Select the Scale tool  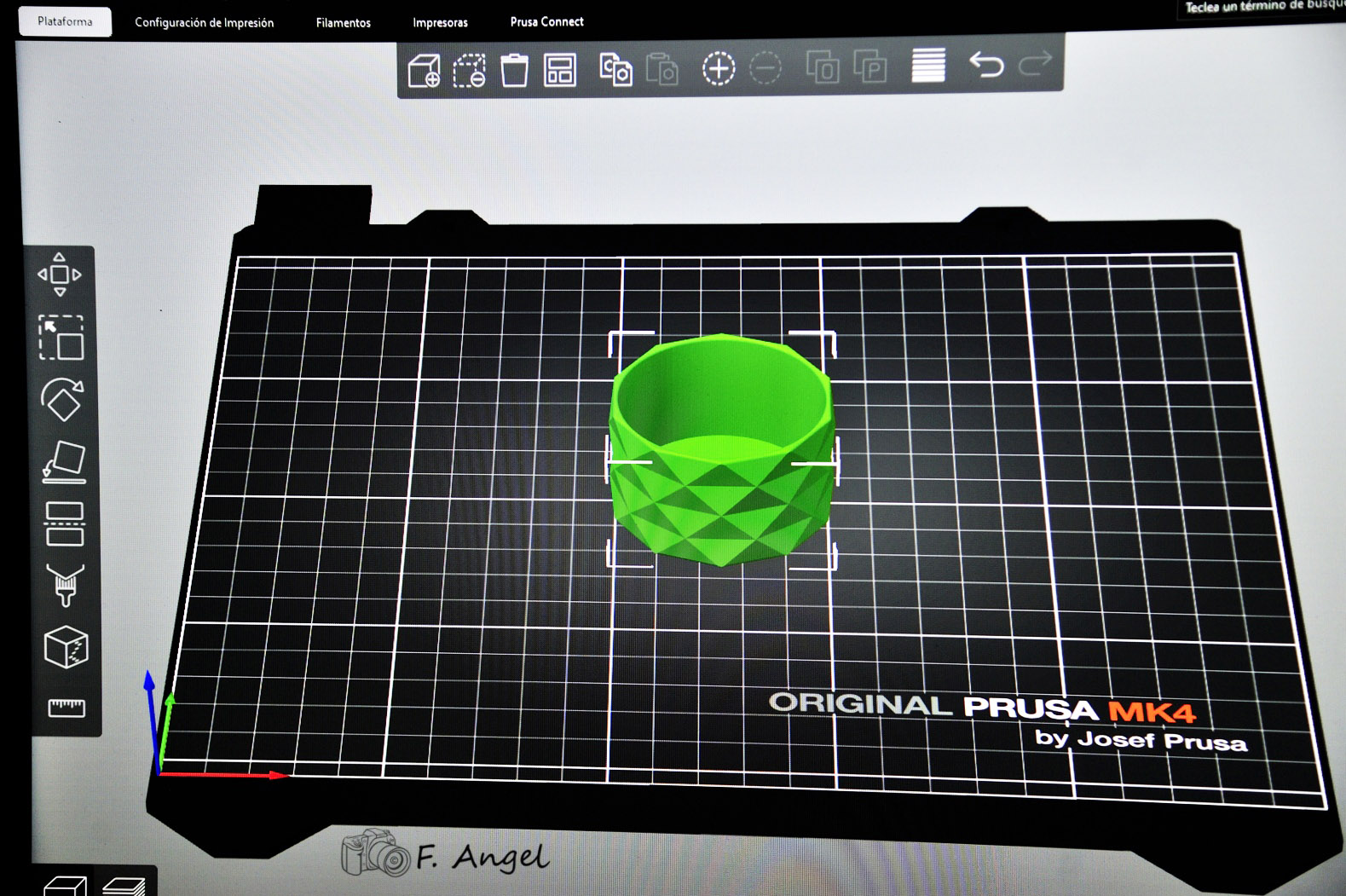pos(61,338)
